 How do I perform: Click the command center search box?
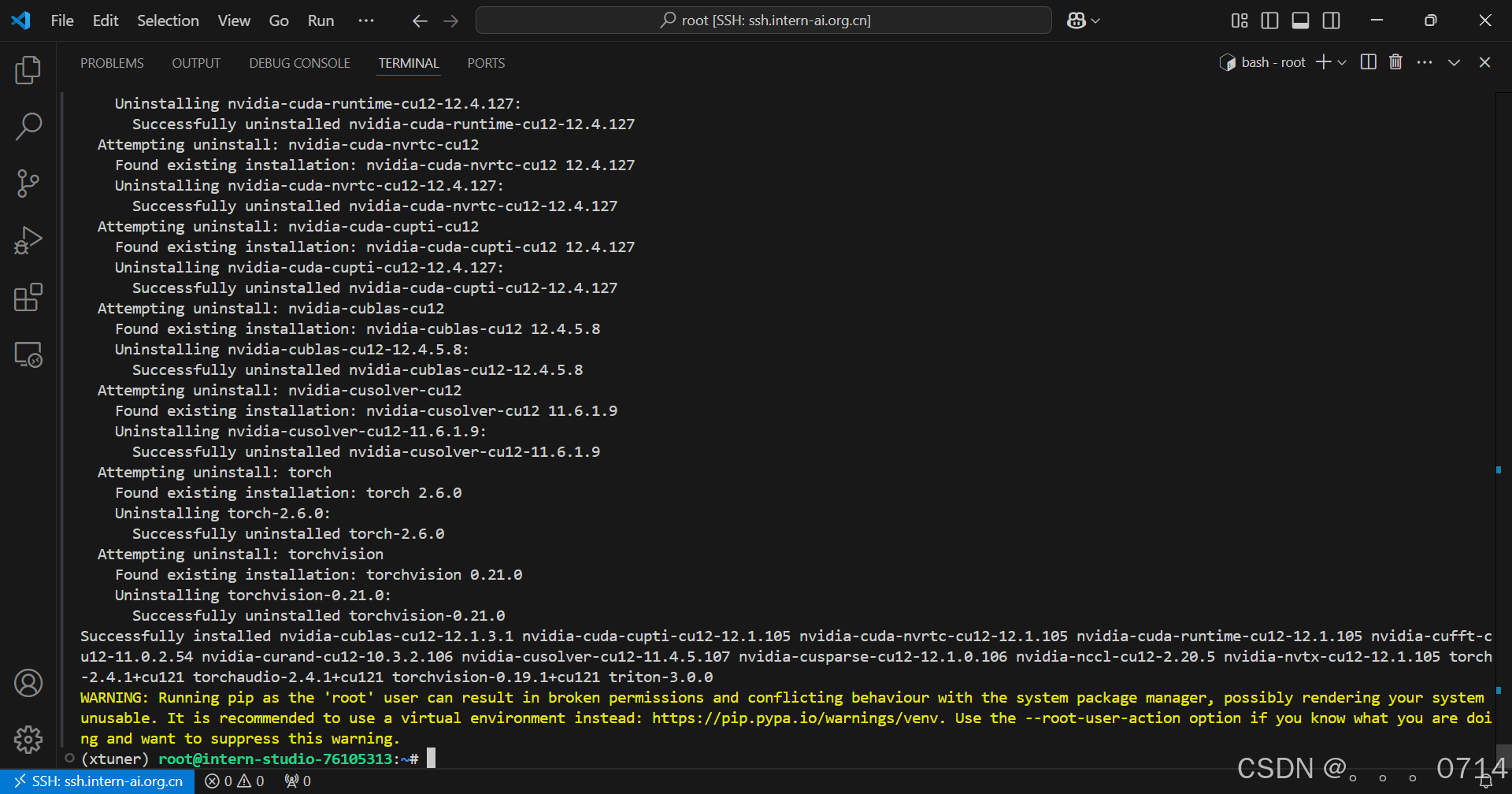click(x=763, y=20)
